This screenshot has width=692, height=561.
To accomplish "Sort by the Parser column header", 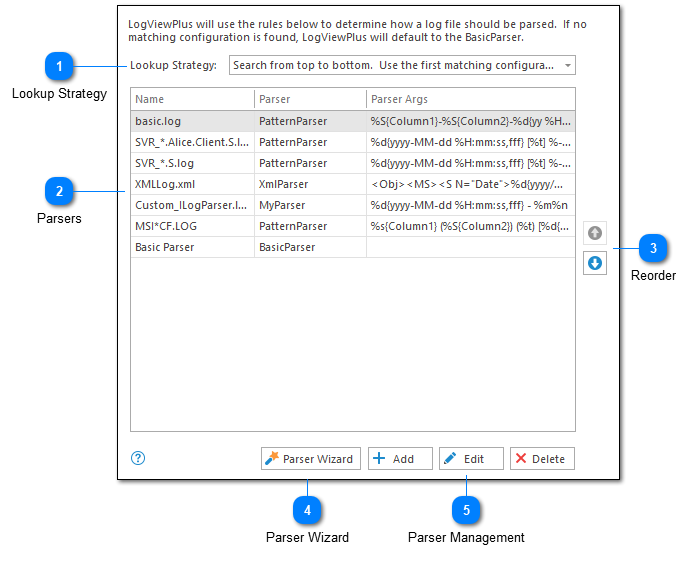I will coord(310,99).
